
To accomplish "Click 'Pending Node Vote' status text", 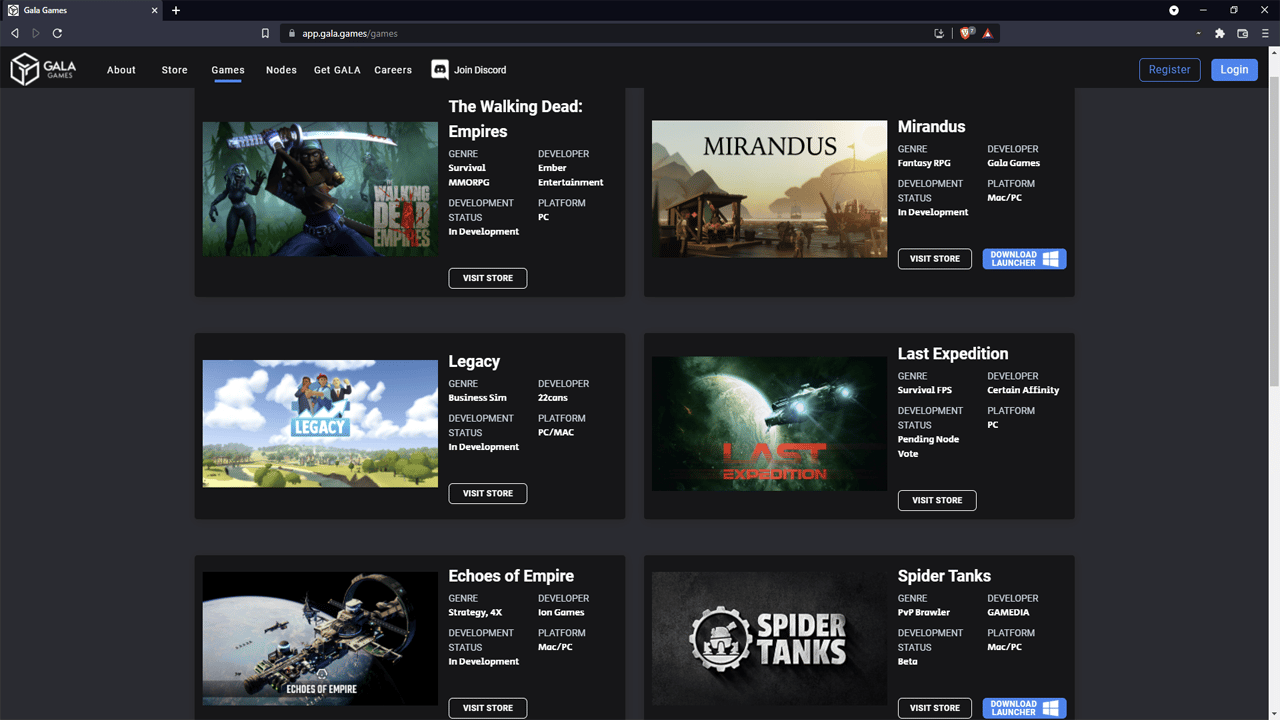I will click(x=928, y=446).
